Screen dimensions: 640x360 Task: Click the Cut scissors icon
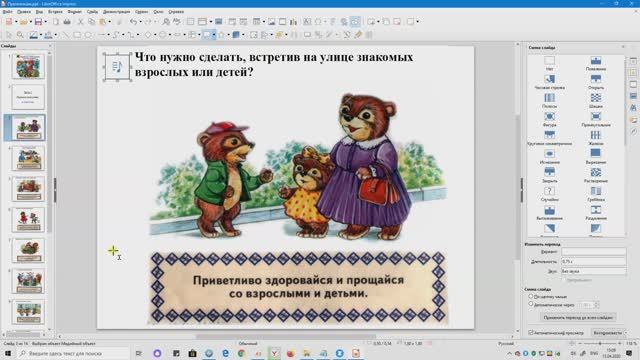coord(80,22)
